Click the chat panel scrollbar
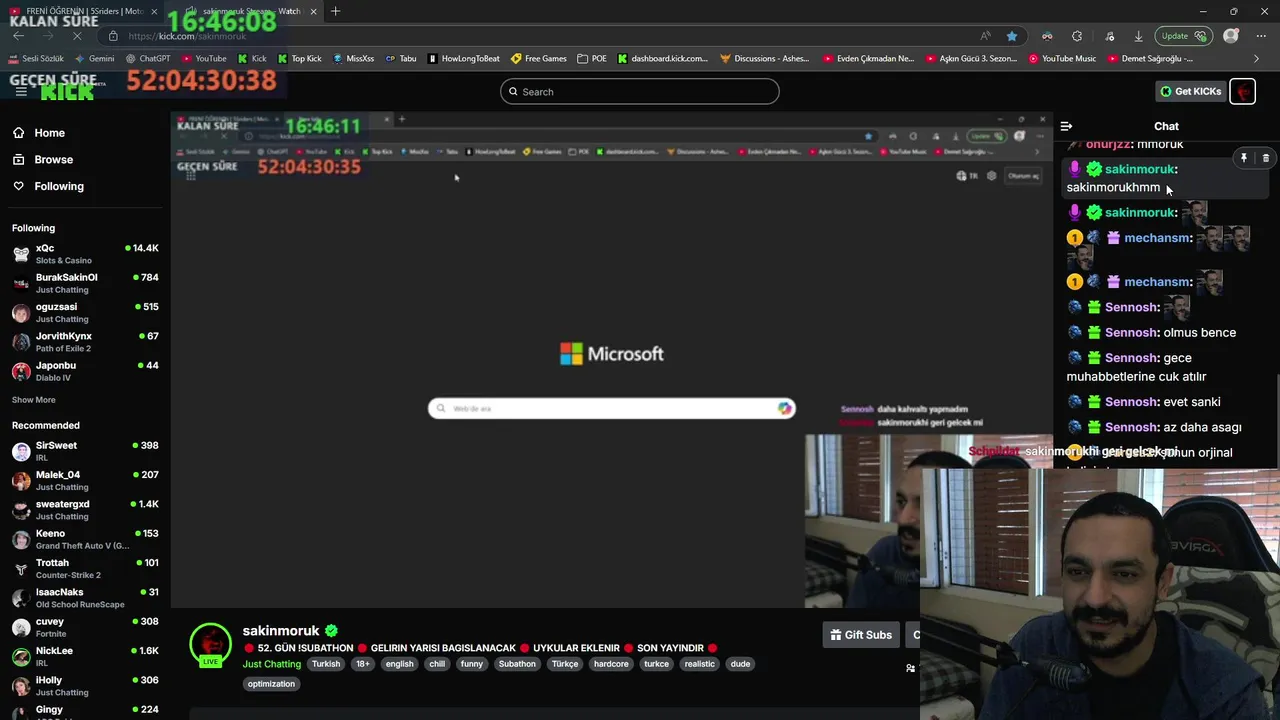 point(1275,420)
